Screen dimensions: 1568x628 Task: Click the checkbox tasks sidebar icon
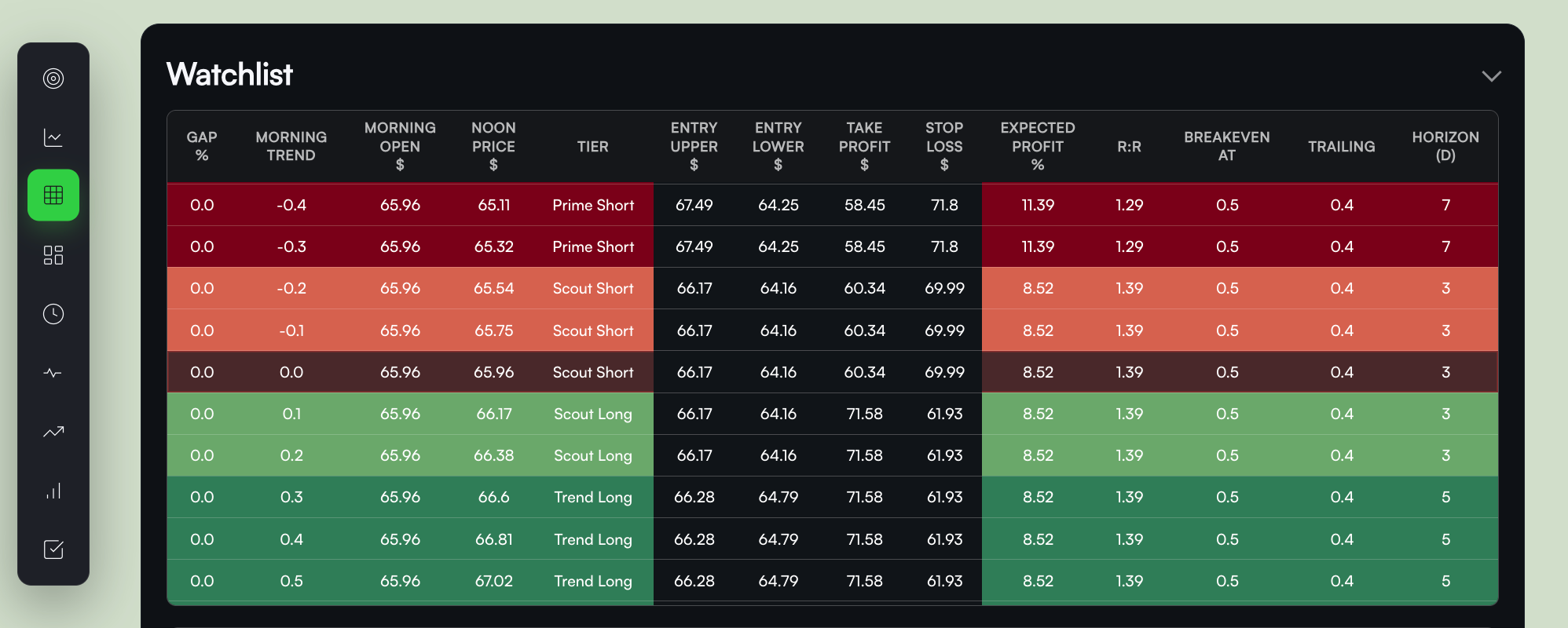click(x=53, y=549)
